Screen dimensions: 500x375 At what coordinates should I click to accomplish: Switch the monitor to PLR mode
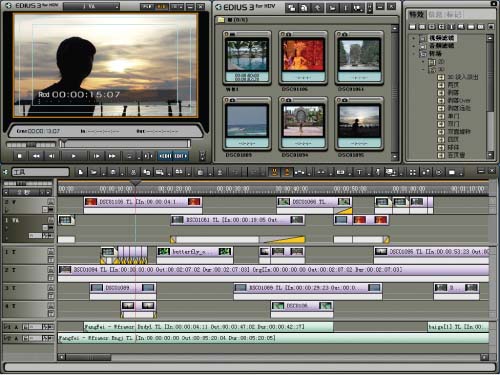click(x=147, y=6)
